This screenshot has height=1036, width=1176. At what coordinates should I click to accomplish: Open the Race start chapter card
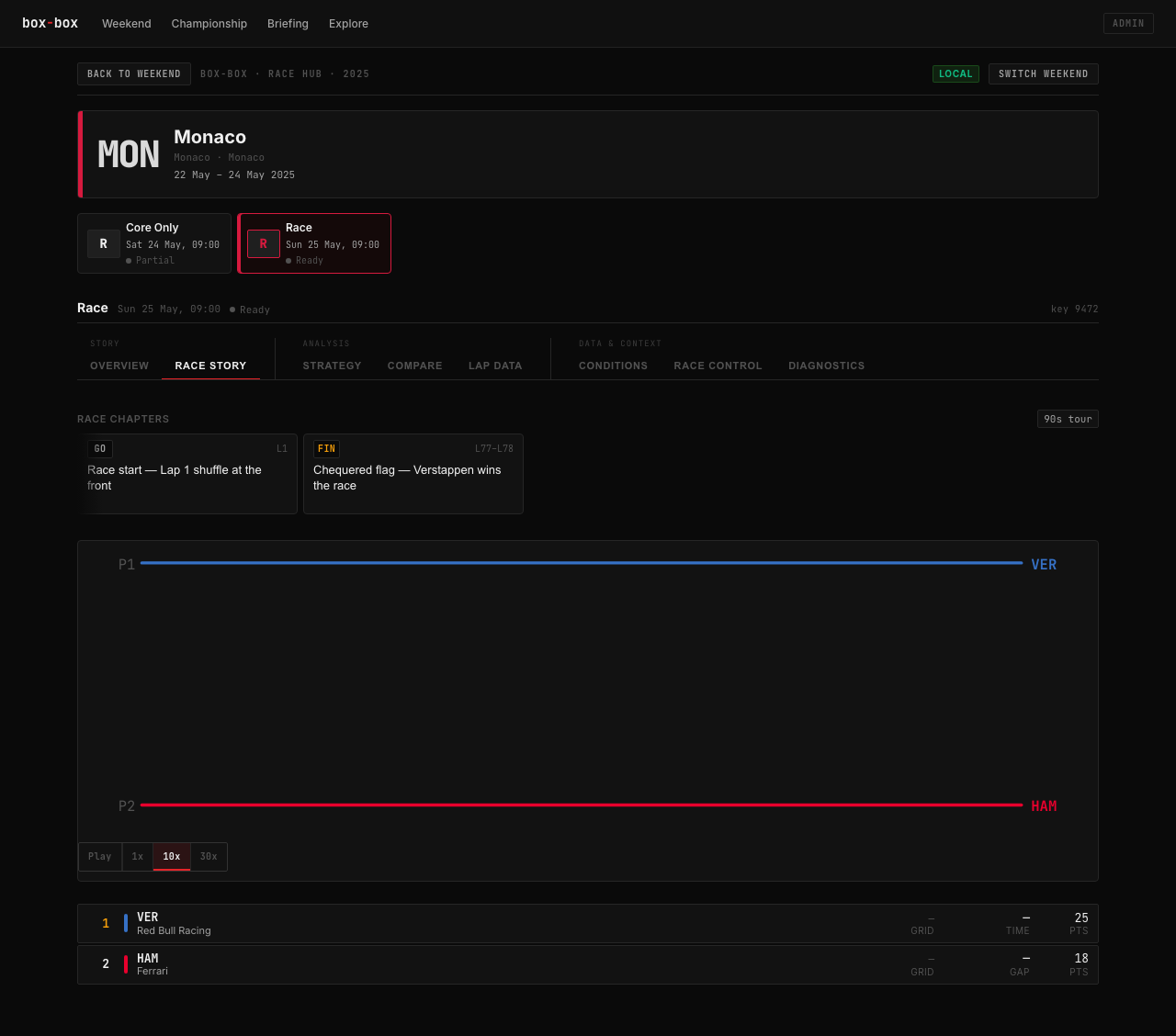tap(187, 474)
